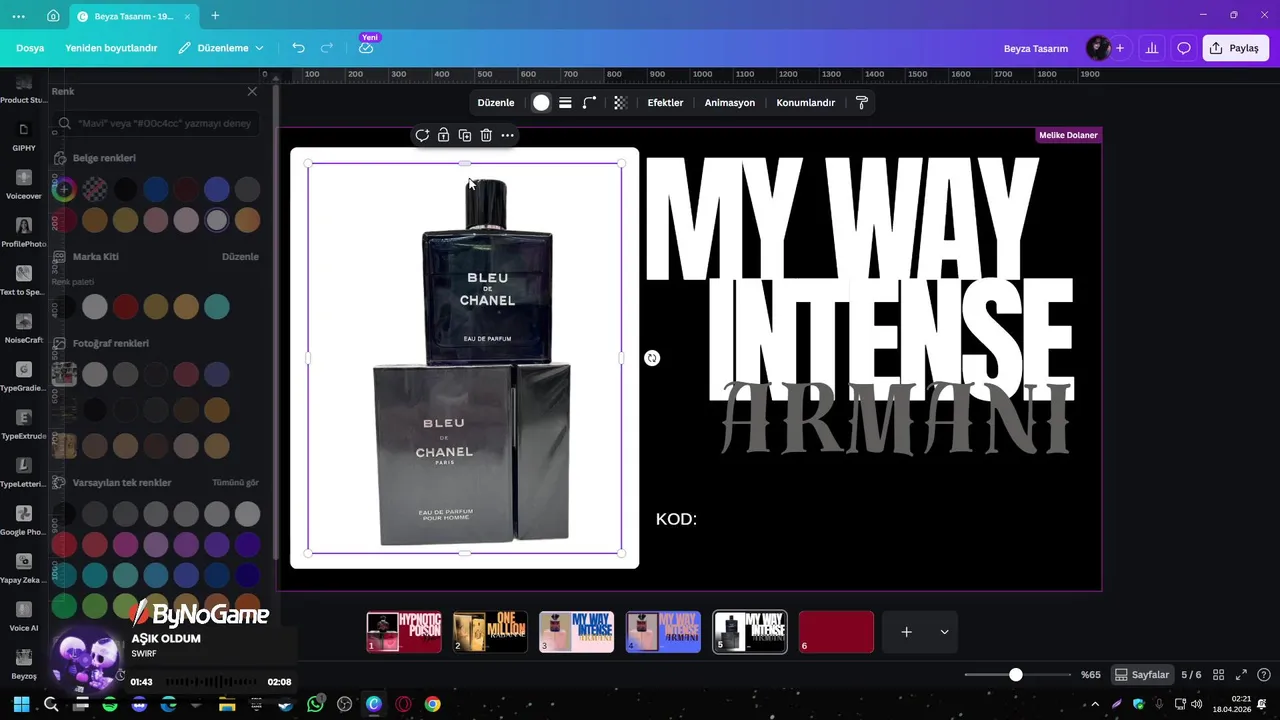Select the KOD: text on canvas
1280x720 pixels.
(676, 519)
